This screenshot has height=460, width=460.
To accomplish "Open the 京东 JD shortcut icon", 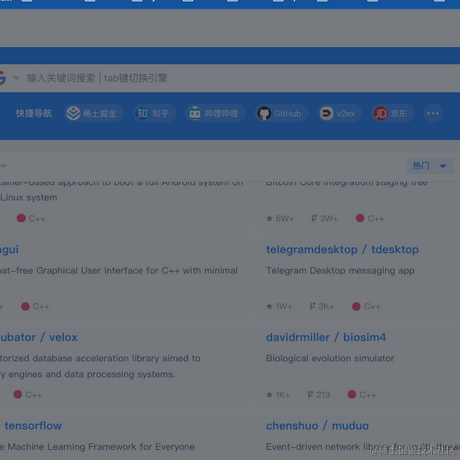I will tap(381, 113).
